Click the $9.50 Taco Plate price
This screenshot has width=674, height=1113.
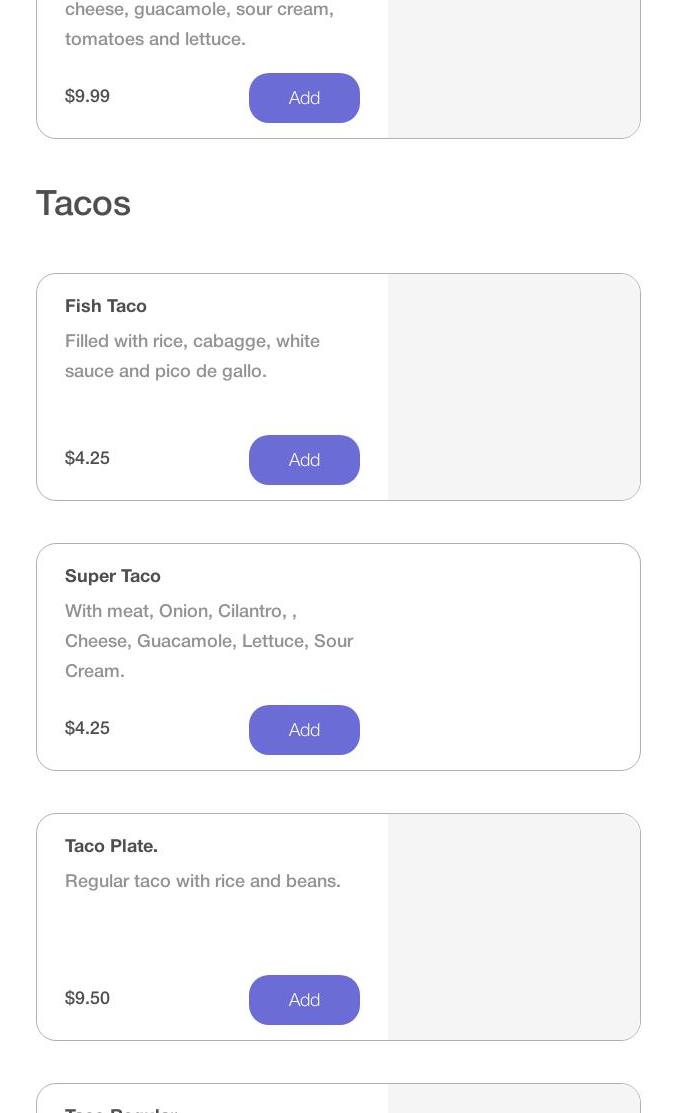87,998
